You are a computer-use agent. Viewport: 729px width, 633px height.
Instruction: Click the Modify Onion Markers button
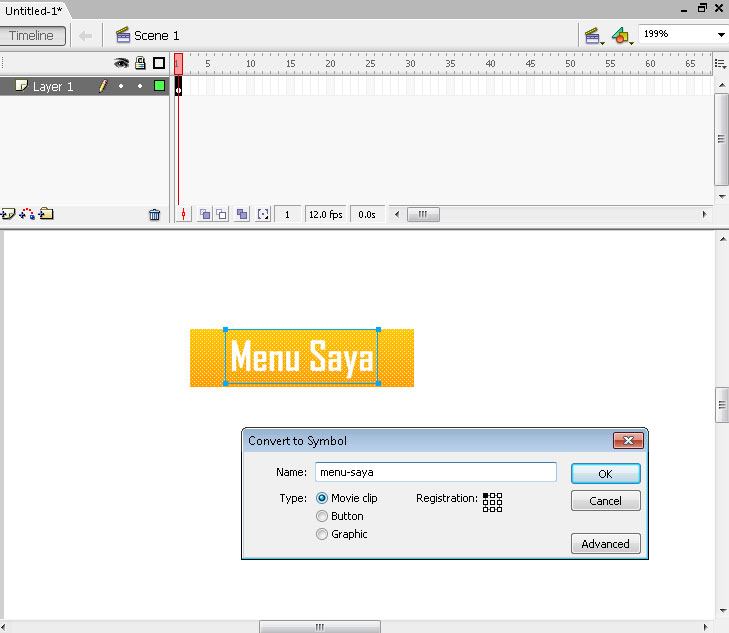263,214
